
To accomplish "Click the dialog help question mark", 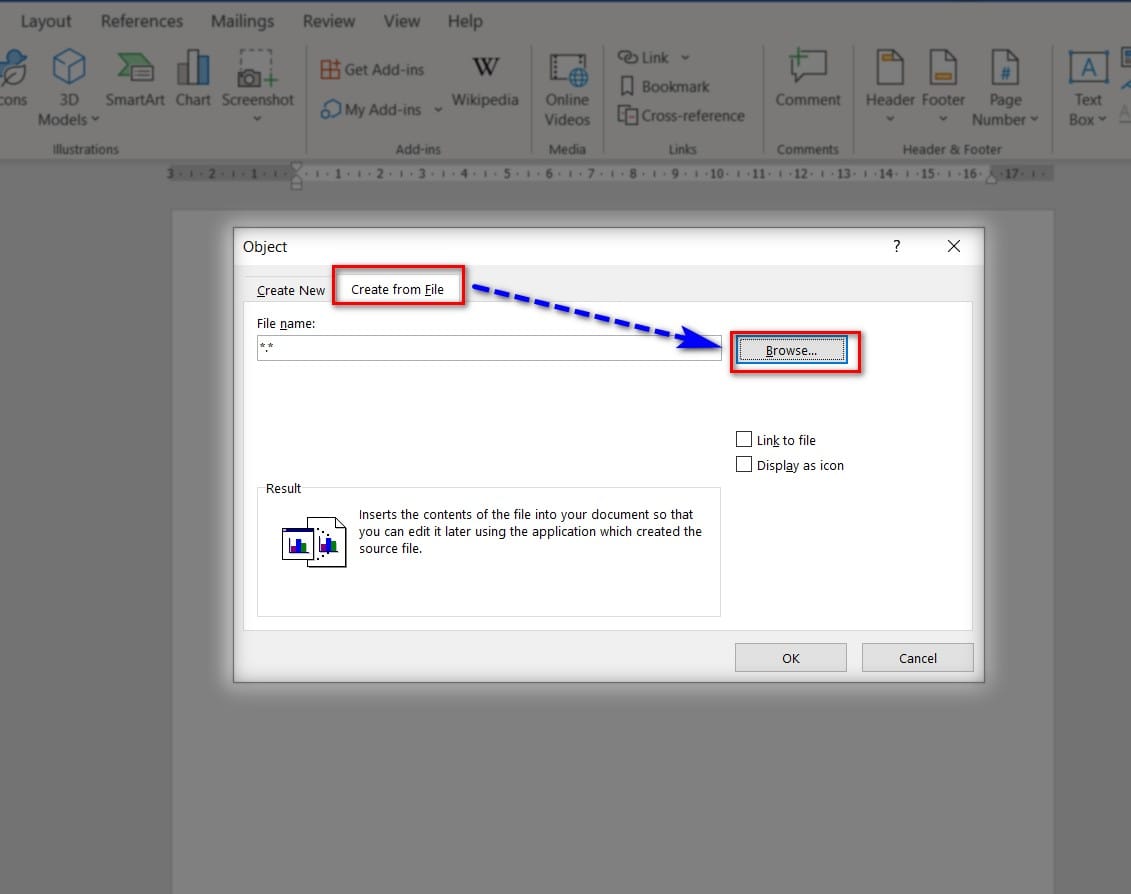I will (897, 246).
